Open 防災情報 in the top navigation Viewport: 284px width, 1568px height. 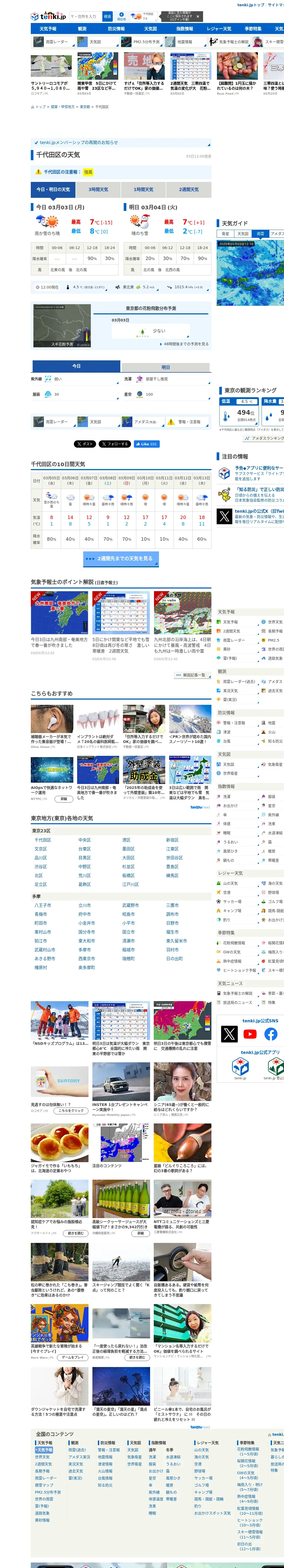(x=116, y=28)
